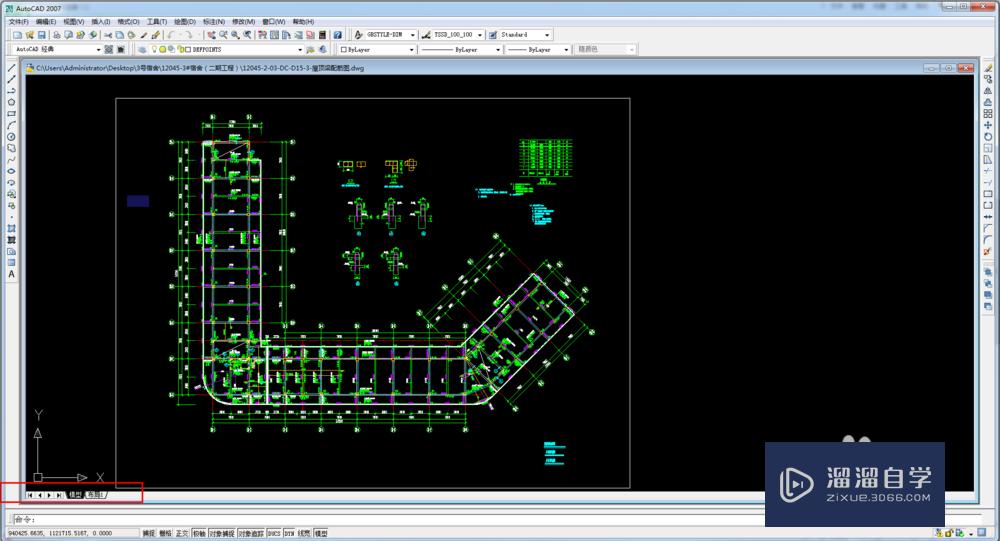Jump to last layout tab arrow
Viewport: 1000px width, 541px height.
pyautogui.click(x=59, y=495)
